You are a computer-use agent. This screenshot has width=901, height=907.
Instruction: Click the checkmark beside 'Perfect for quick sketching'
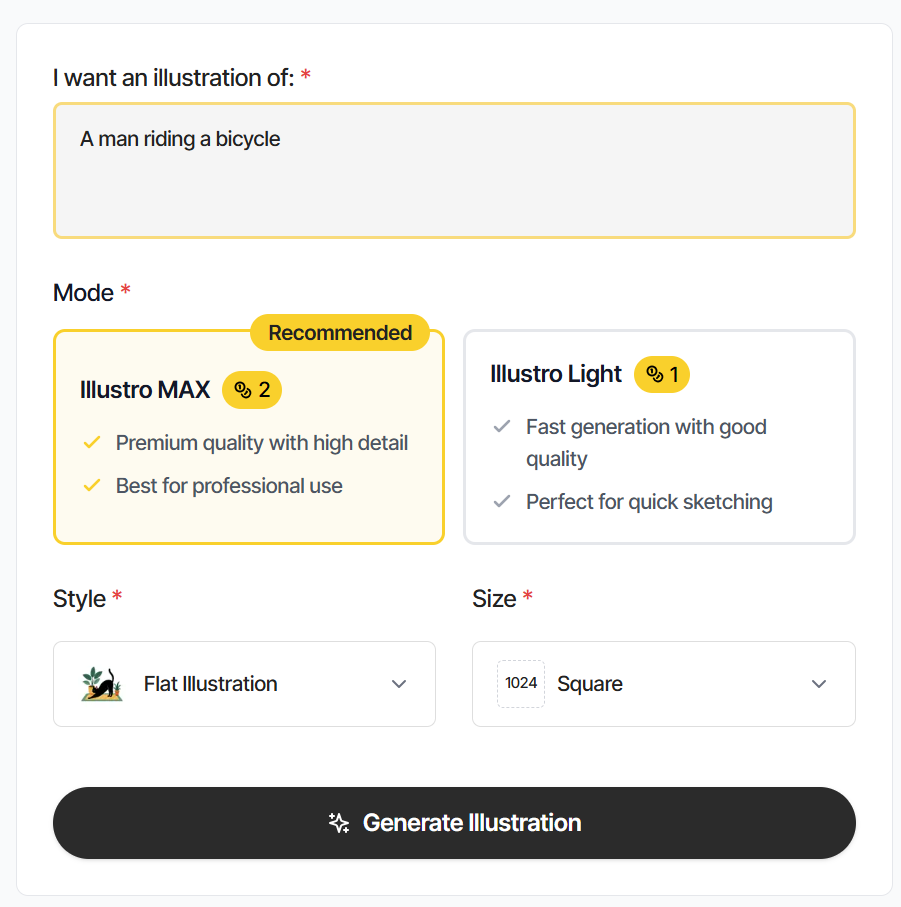[502, 501]
